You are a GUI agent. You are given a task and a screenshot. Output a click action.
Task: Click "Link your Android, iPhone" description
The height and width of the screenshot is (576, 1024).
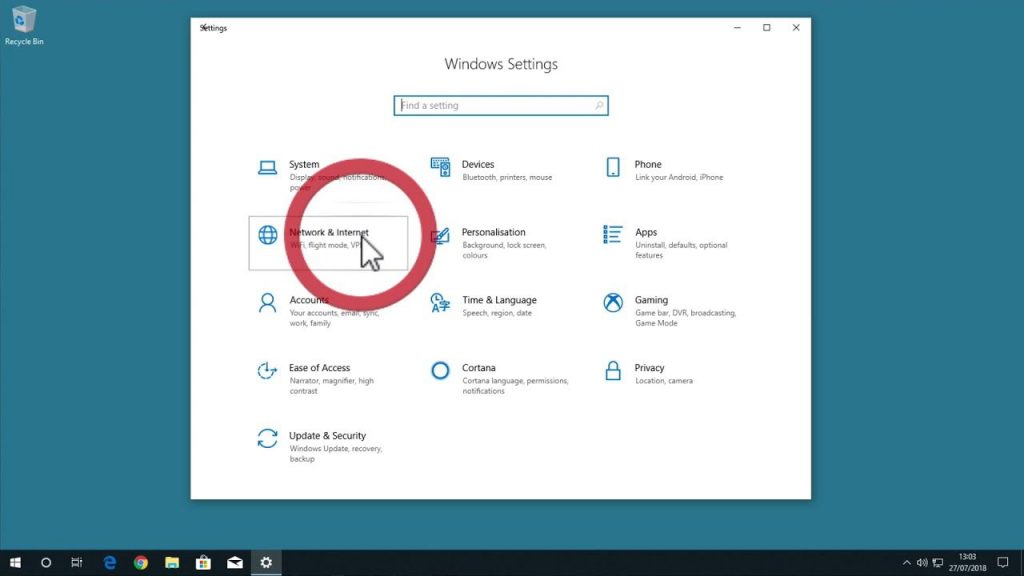tap(679, 178)
